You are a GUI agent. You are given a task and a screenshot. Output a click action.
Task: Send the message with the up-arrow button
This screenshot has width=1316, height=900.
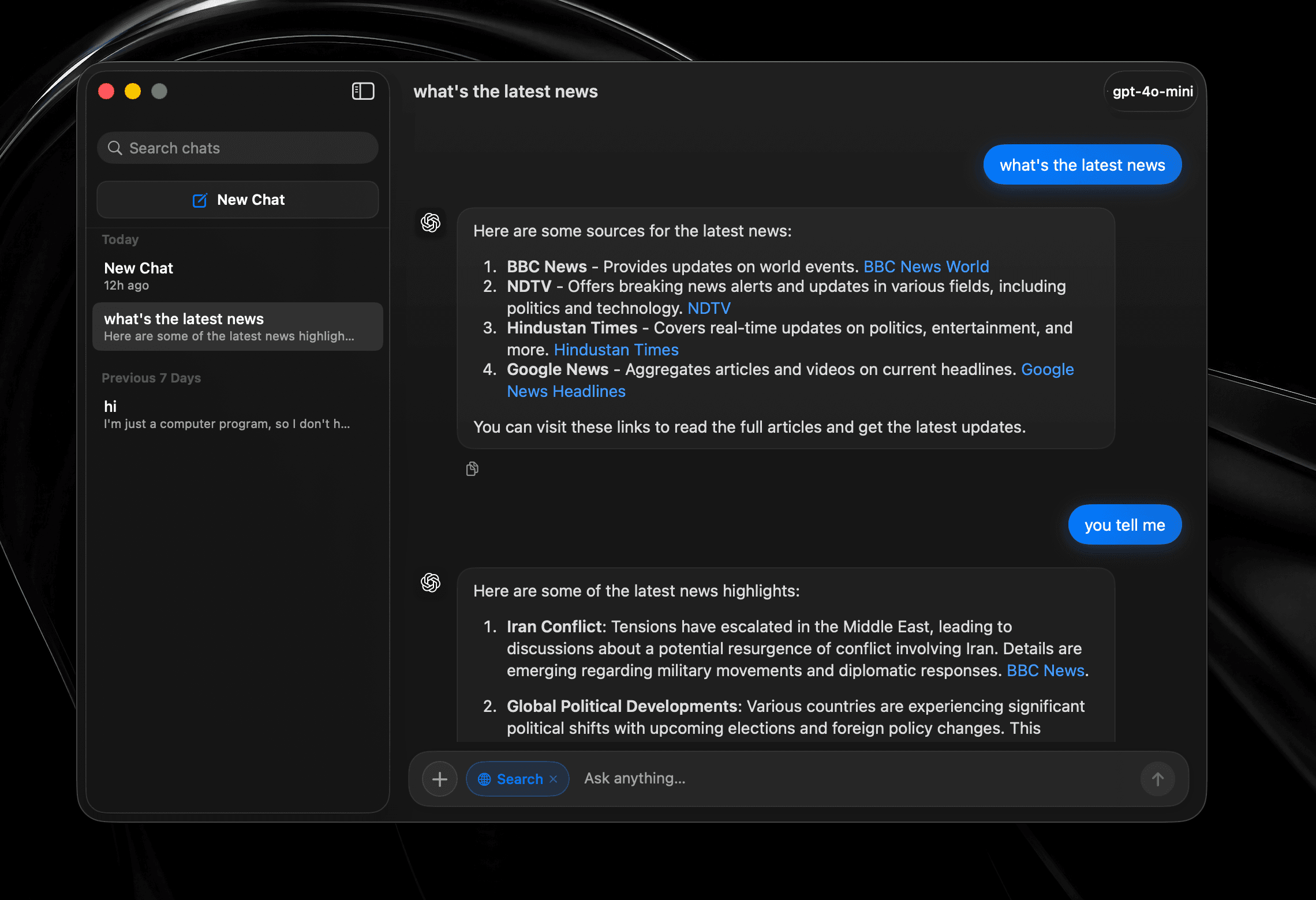click(1158, 779)
